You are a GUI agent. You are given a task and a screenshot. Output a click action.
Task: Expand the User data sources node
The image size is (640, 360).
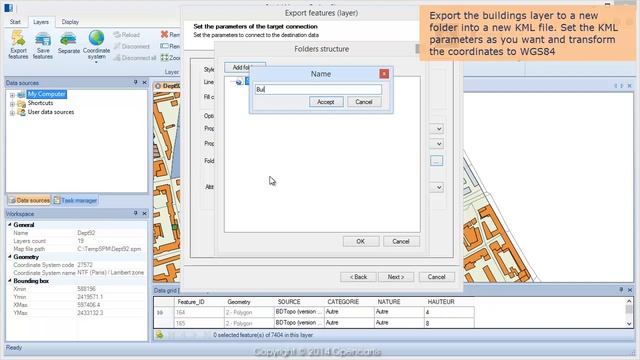12,113
